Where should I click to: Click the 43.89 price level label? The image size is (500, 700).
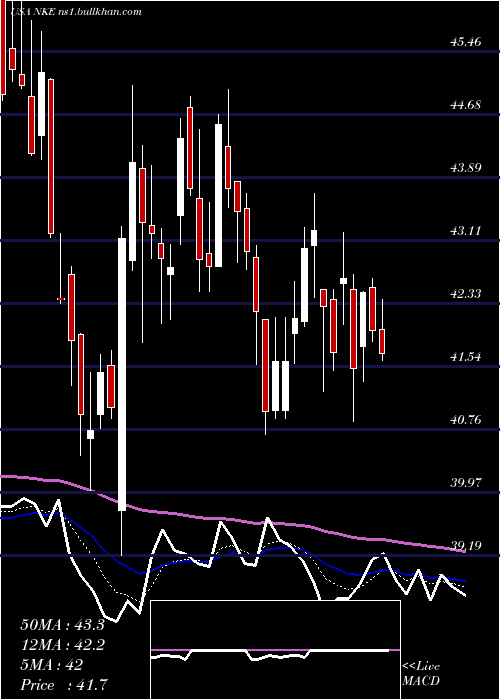[466, 168]
